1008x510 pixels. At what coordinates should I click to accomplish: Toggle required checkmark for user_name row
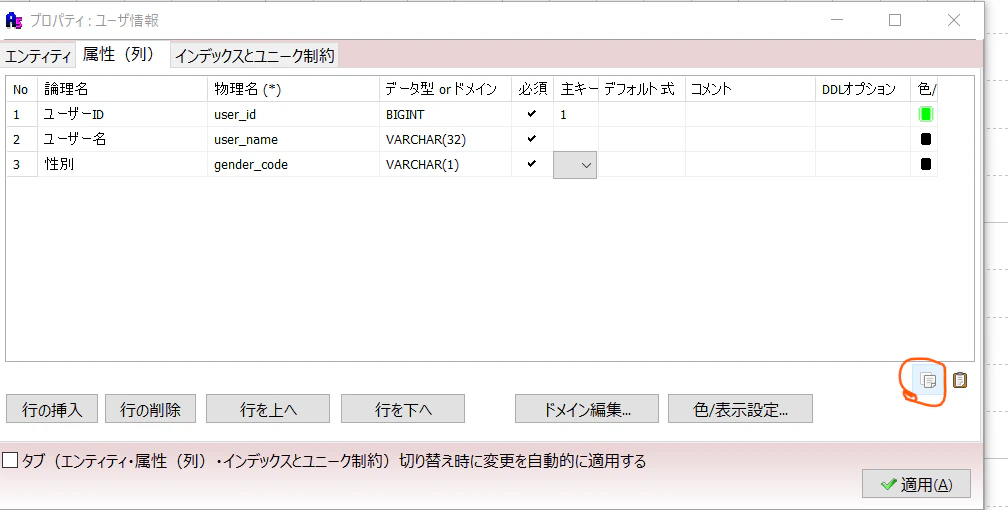(x=532, y=139)
